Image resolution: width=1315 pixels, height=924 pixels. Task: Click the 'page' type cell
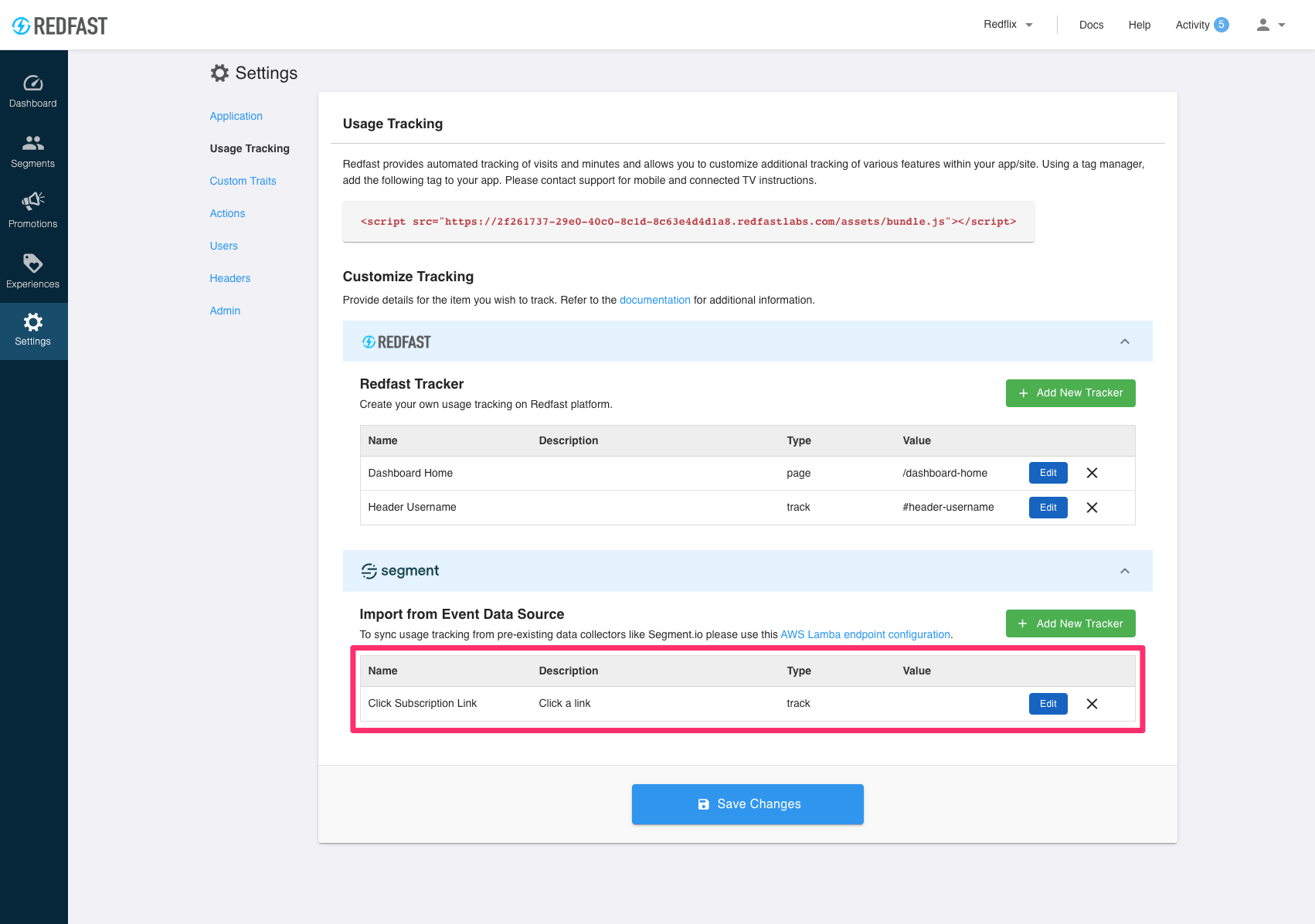point(798,473)
